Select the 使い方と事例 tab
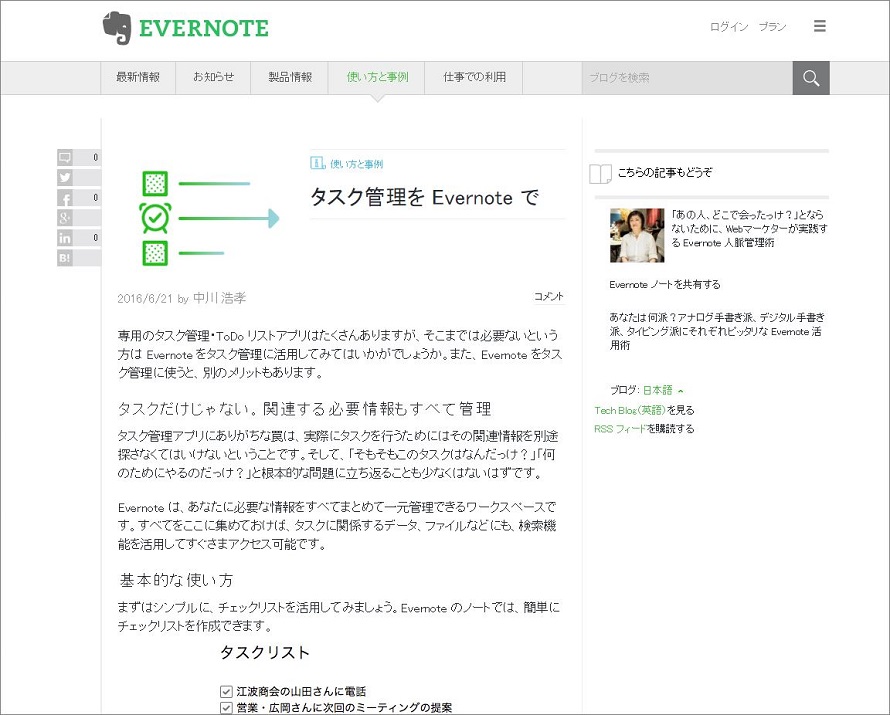 click(377, 78)
